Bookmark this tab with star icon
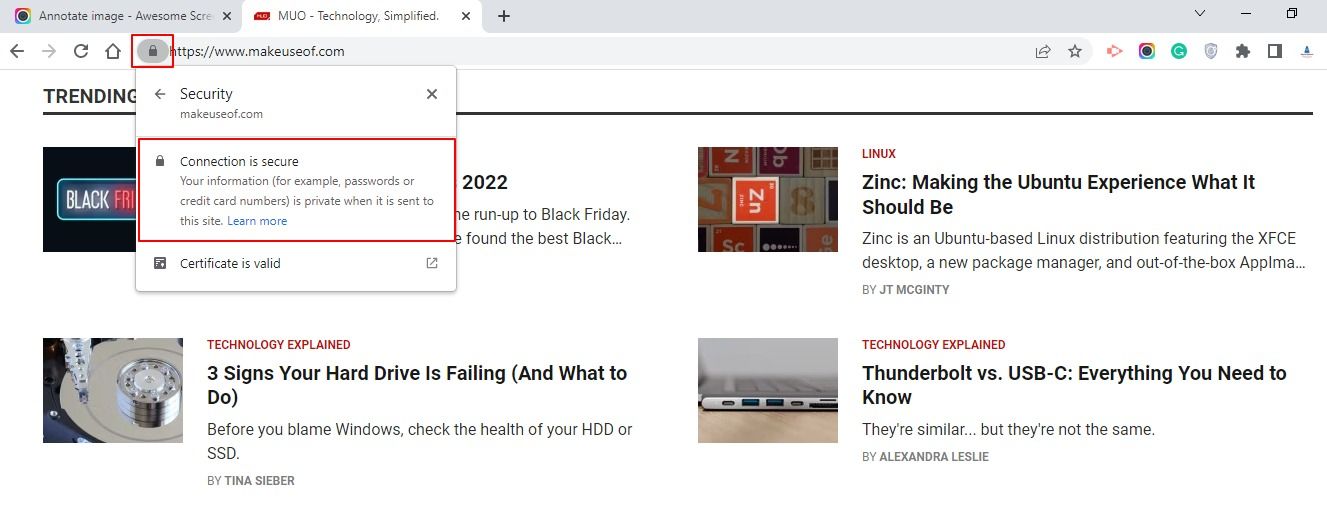Viewport: 1327px width, 510px height. (1075, 51)
